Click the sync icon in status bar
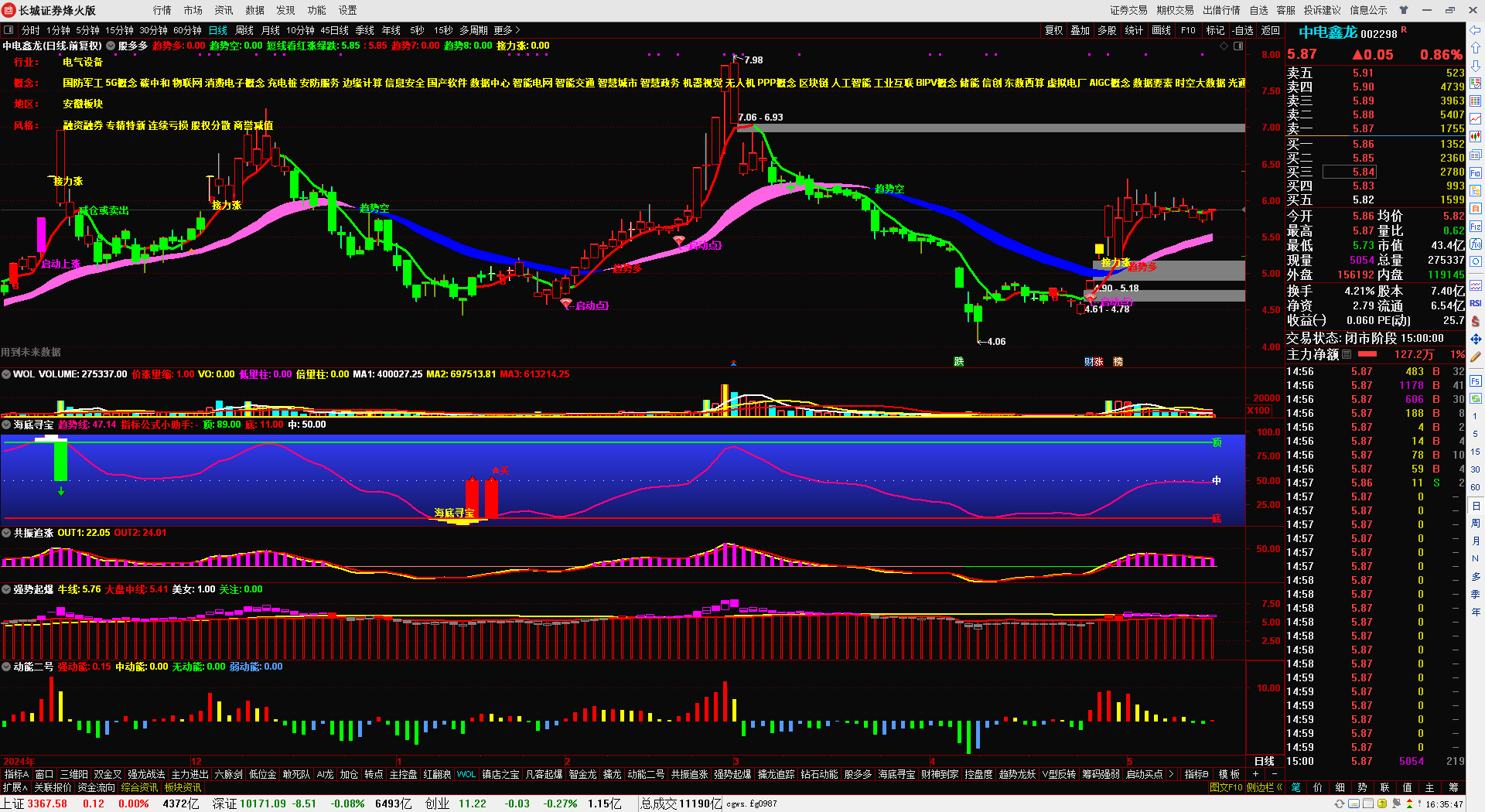Image resolution: width=1485 pixels, height=812 pixels. pyautogui.click(x=1340, y=803)
